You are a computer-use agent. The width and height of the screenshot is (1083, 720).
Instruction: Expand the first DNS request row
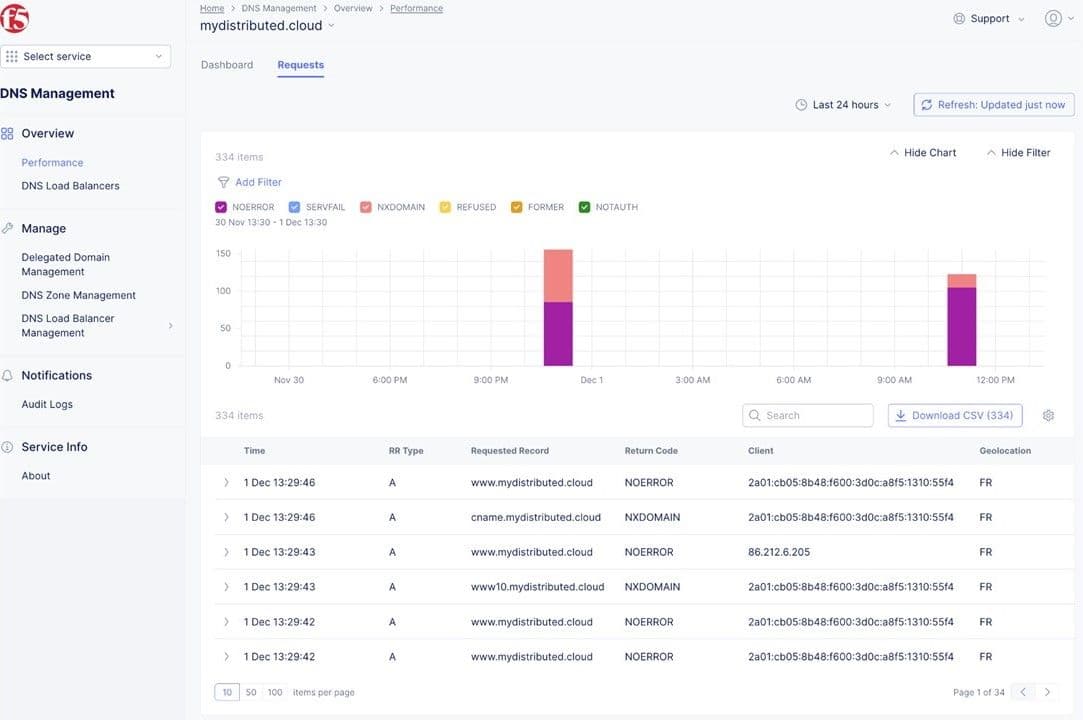(225, 480)
